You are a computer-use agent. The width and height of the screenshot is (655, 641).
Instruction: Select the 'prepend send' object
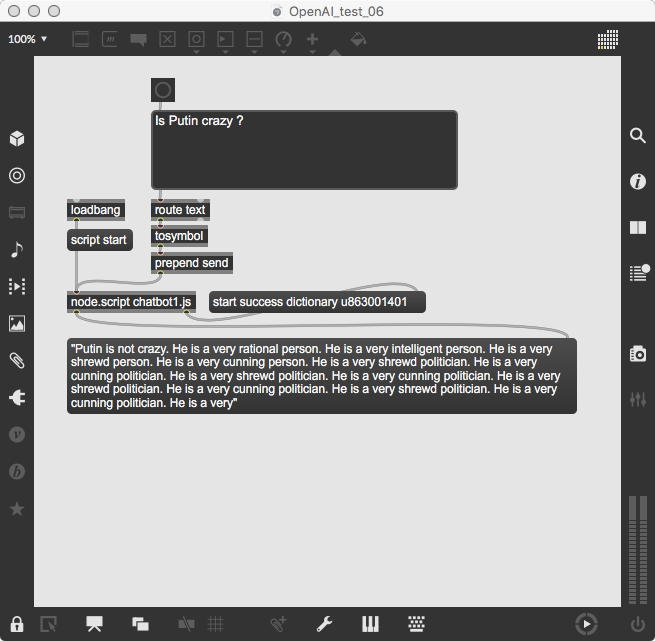[192, 263]
